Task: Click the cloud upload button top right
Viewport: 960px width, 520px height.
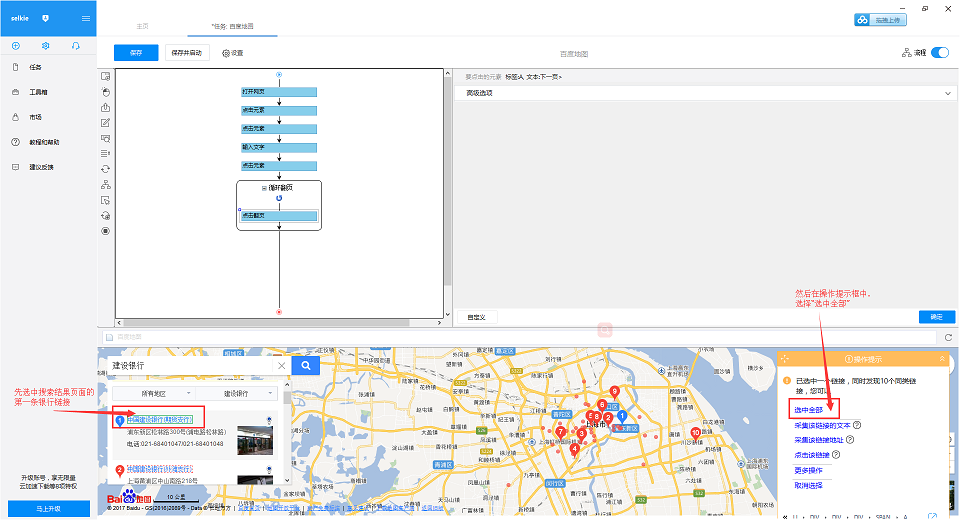Action: coord(880,20)
